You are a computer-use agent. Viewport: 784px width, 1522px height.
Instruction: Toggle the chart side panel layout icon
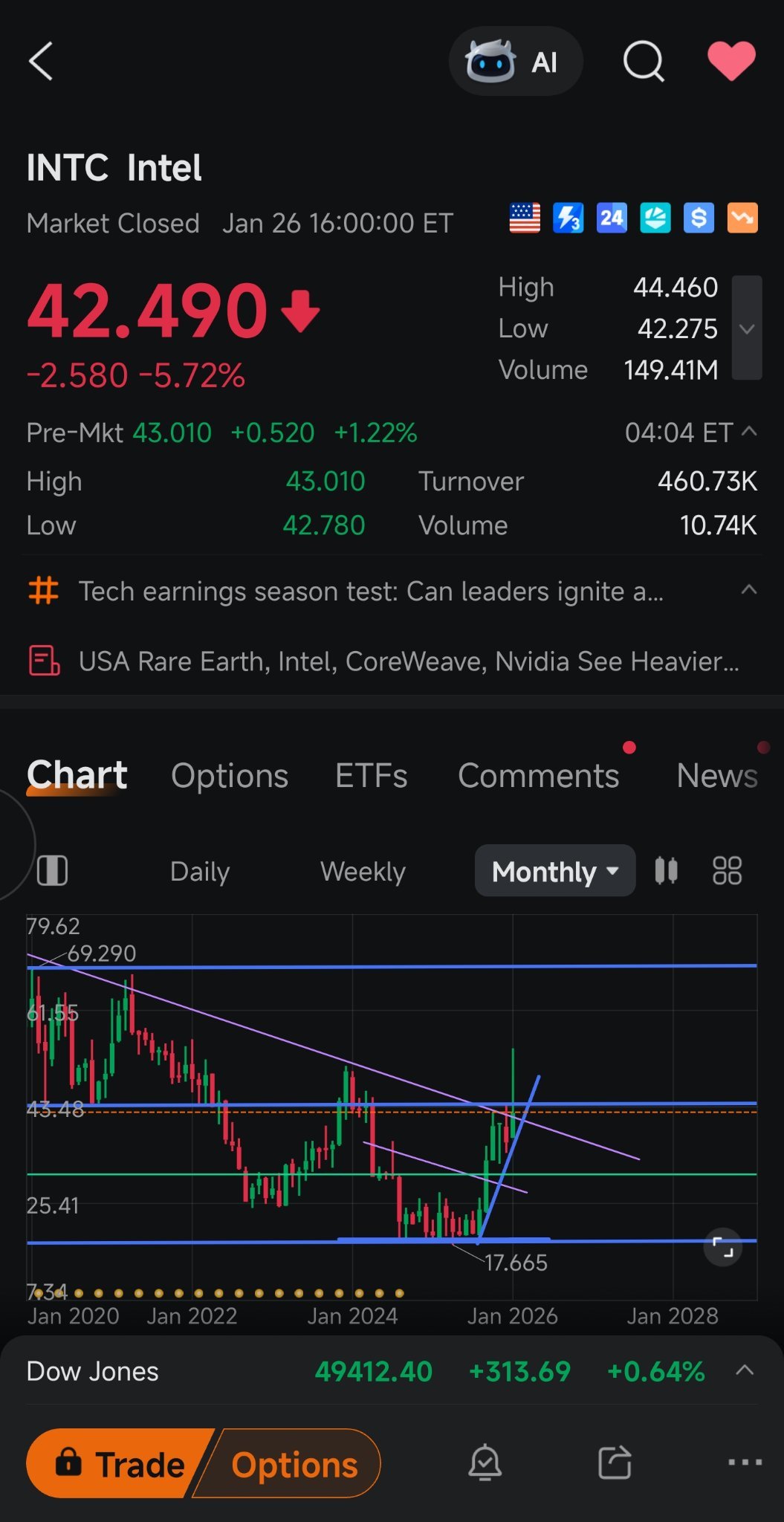53,870
